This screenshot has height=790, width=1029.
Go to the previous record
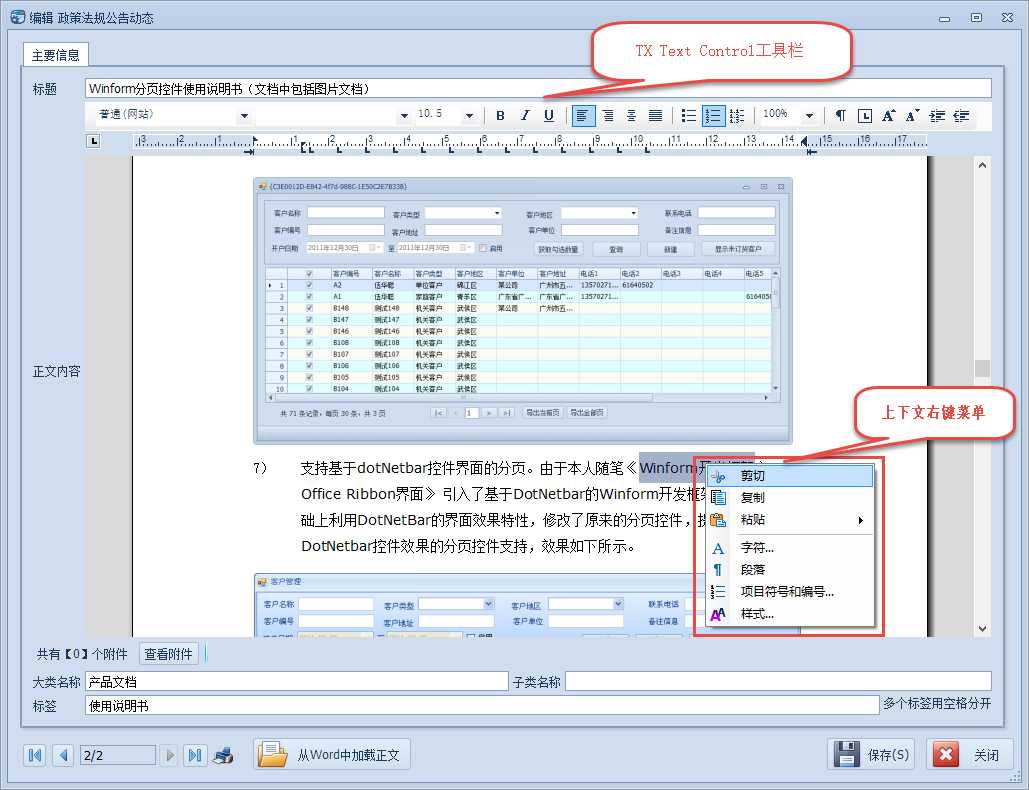(x=63, y=755)
